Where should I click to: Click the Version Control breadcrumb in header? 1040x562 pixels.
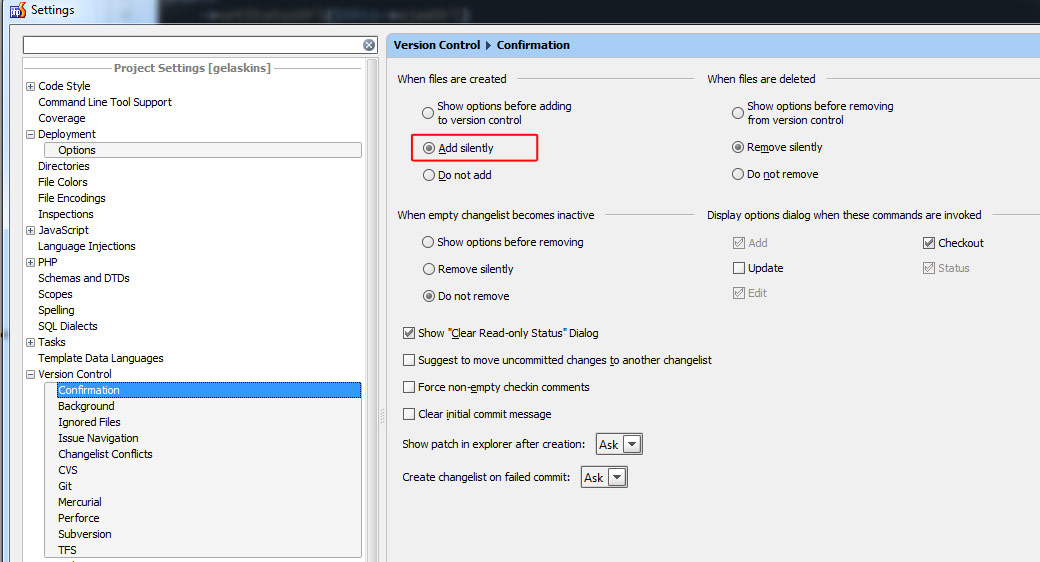point(436,45)
